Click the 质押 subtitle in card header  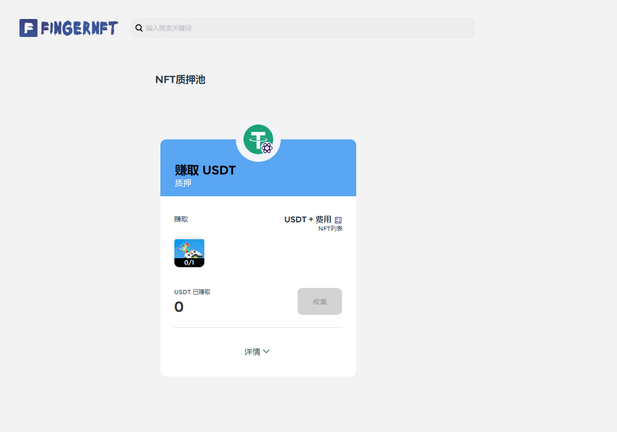183,183
